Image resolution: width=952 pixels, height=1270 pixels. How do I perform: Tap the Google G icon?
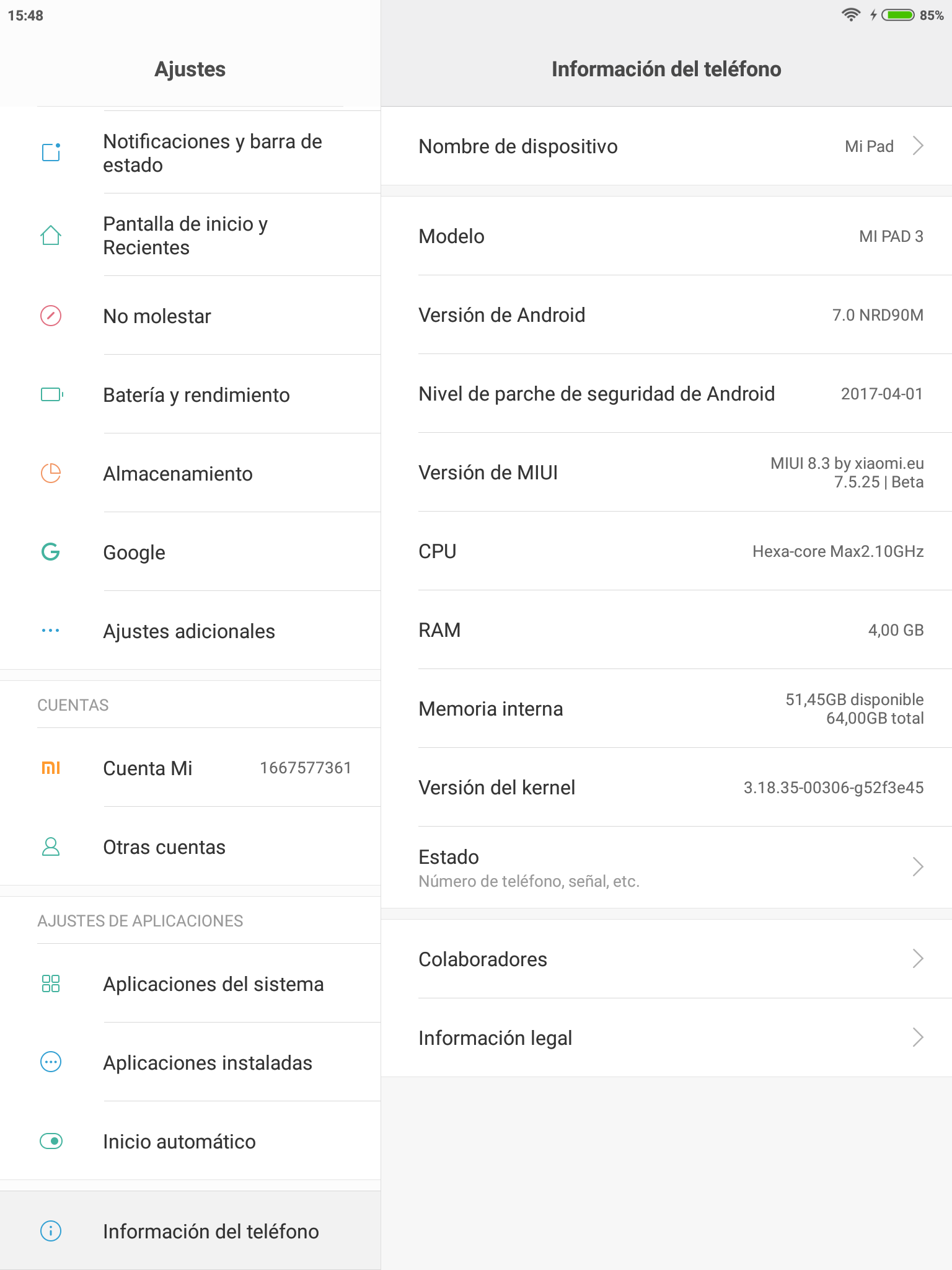click(x=51, y=552)
